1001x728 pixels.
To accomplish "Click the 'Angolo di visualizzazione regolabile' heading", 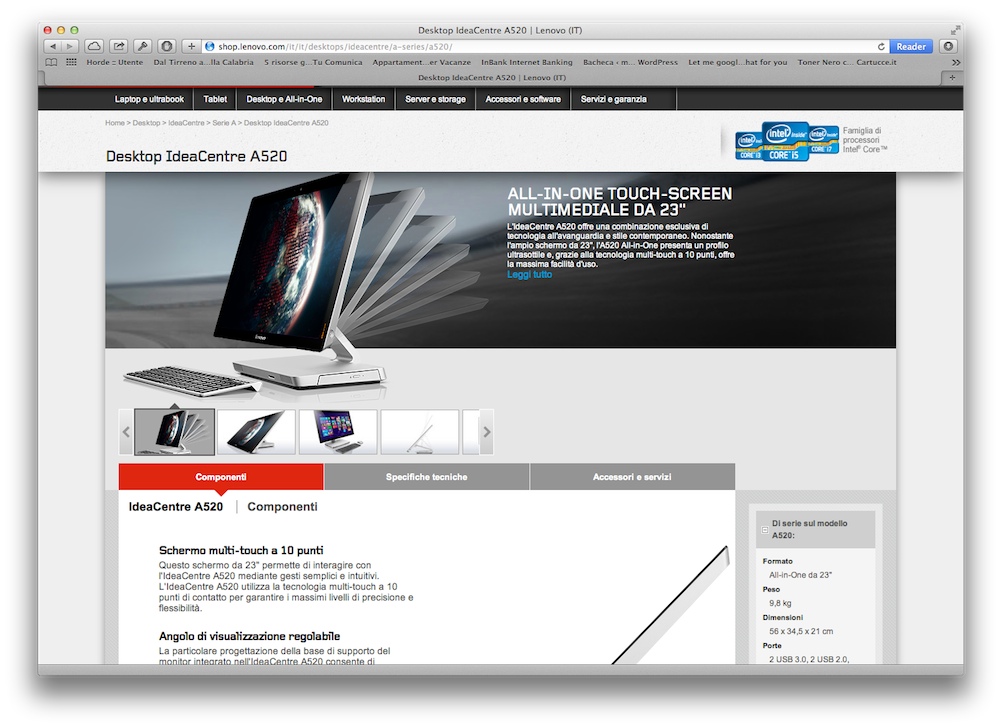I will 249,636.
